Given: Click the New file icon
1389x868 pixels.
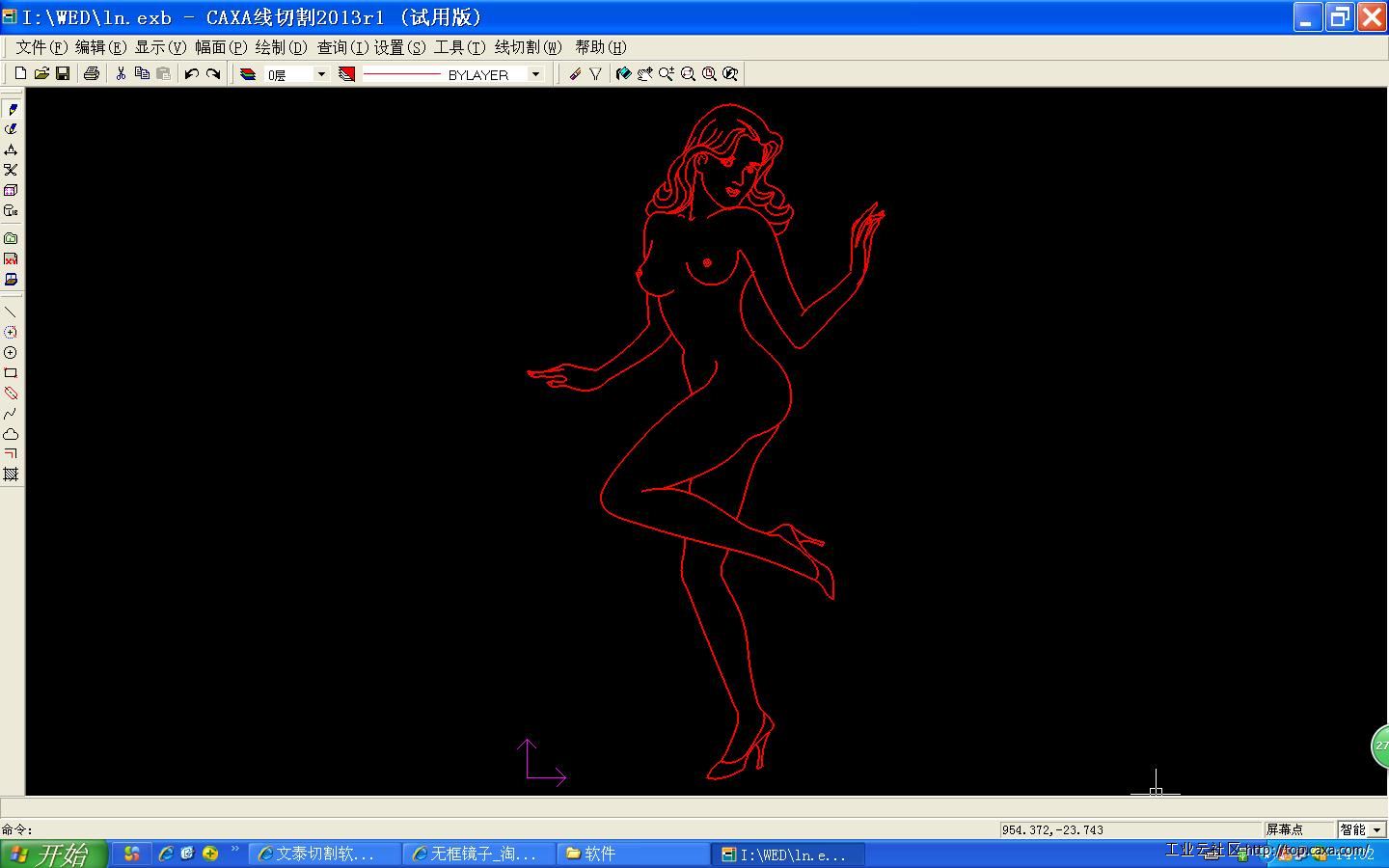Looking at the screenshot, I should point(20,74).
